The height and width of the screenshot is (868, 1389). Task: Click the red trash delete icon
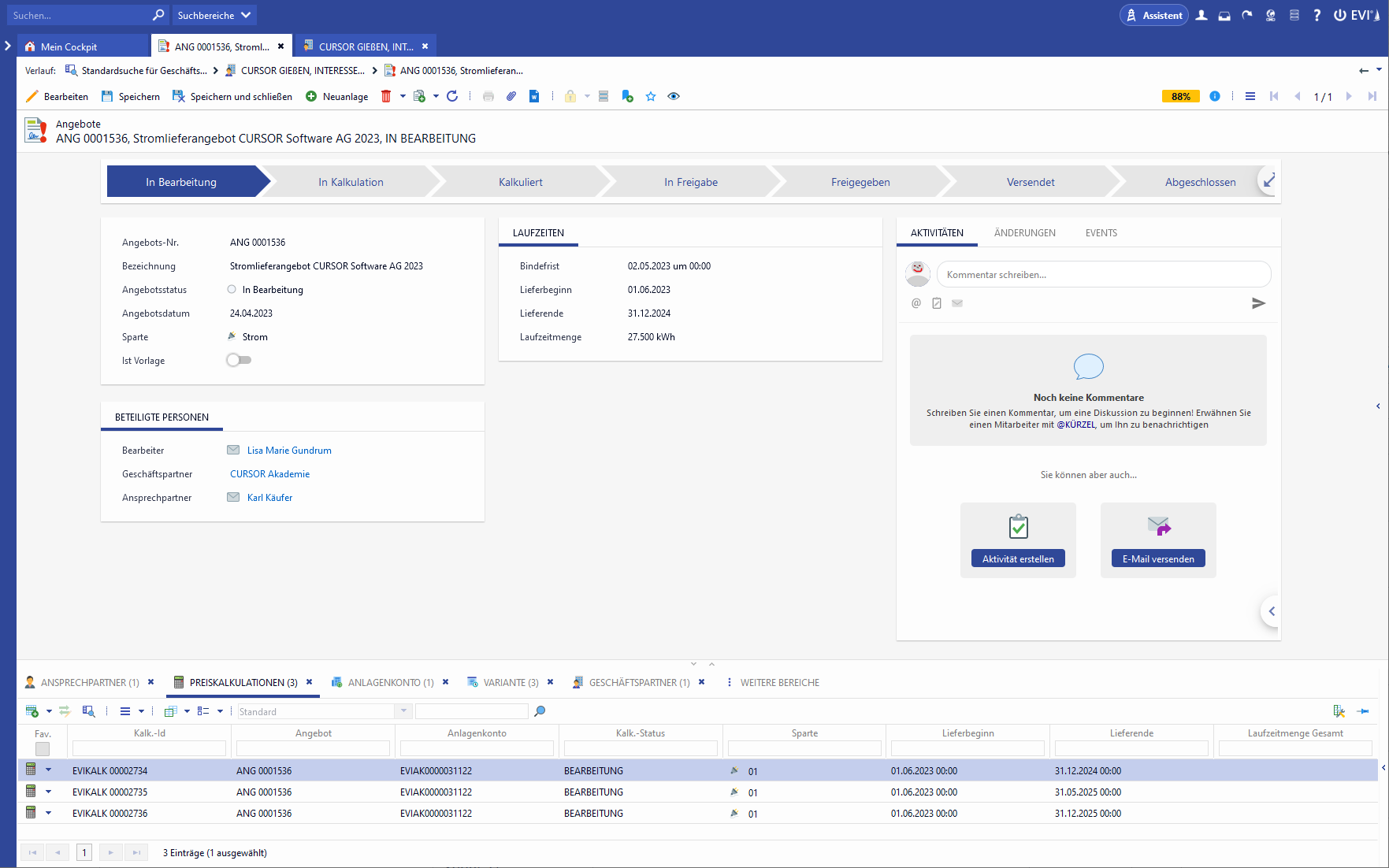[x=386, y=96]
